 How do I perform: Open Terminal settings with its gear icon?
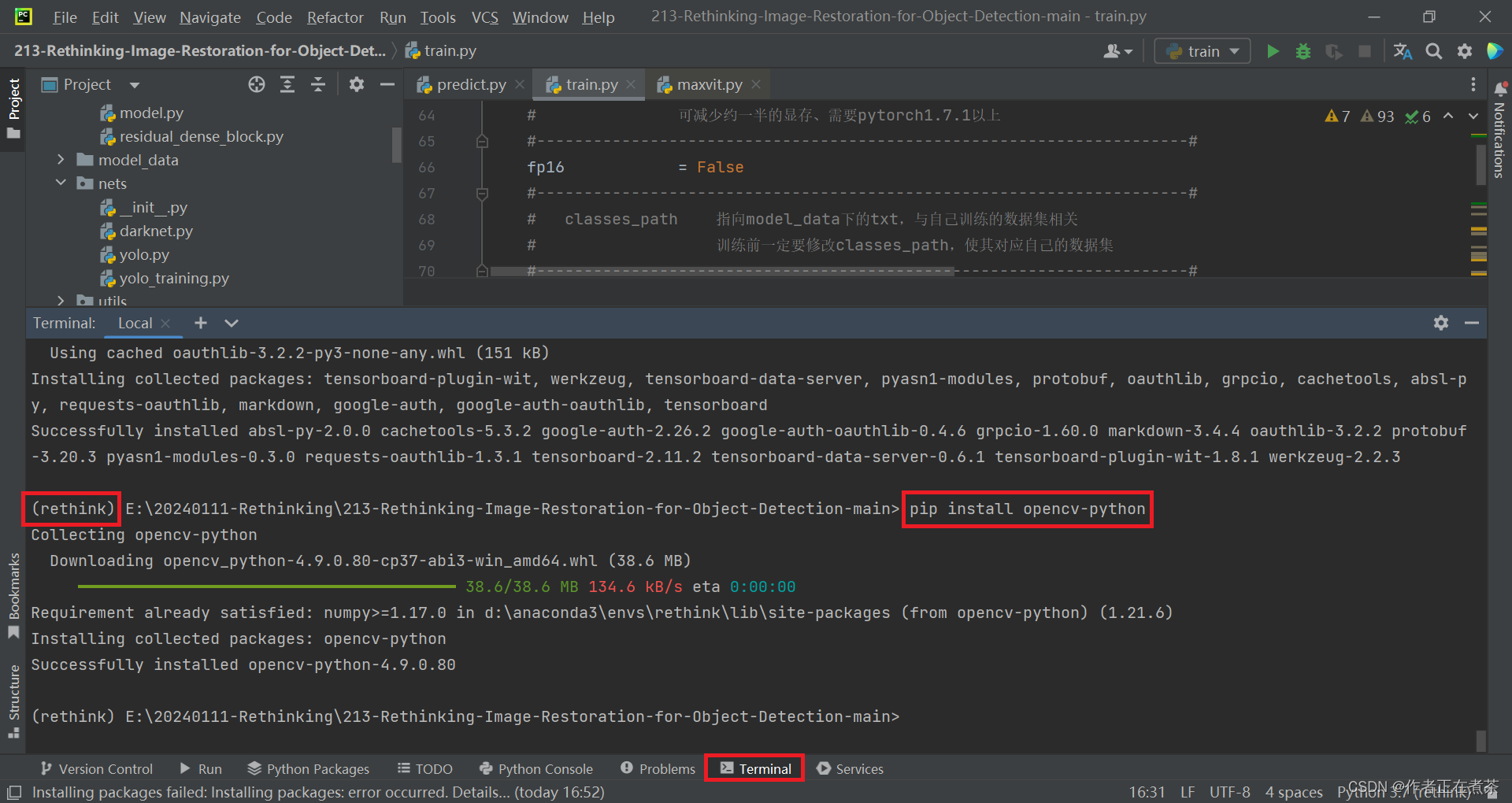pyautogui.click(x=1440, y=323)
